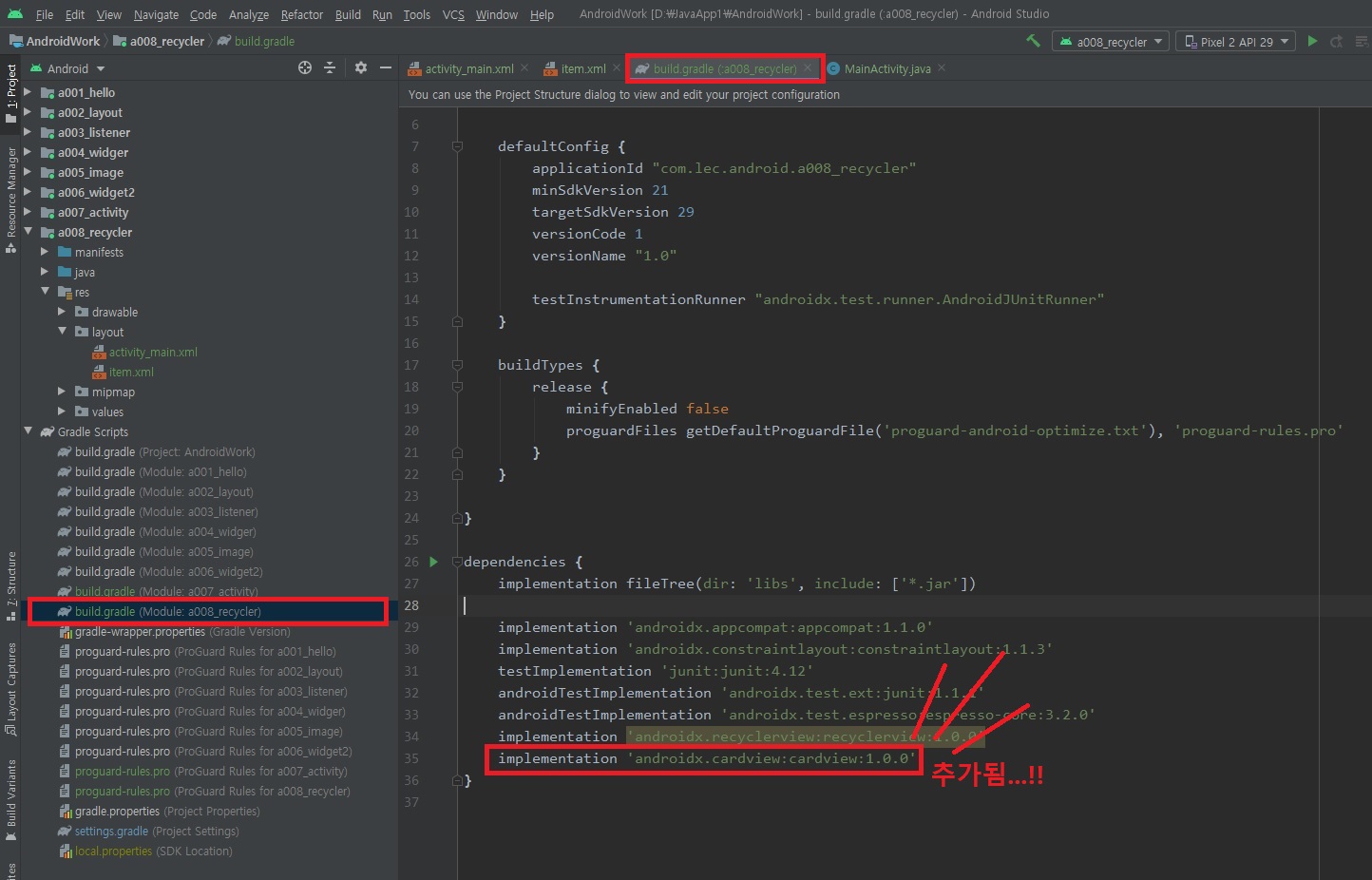
Task: Open the 1: Project tool window tab
Action: coord(10,93)
